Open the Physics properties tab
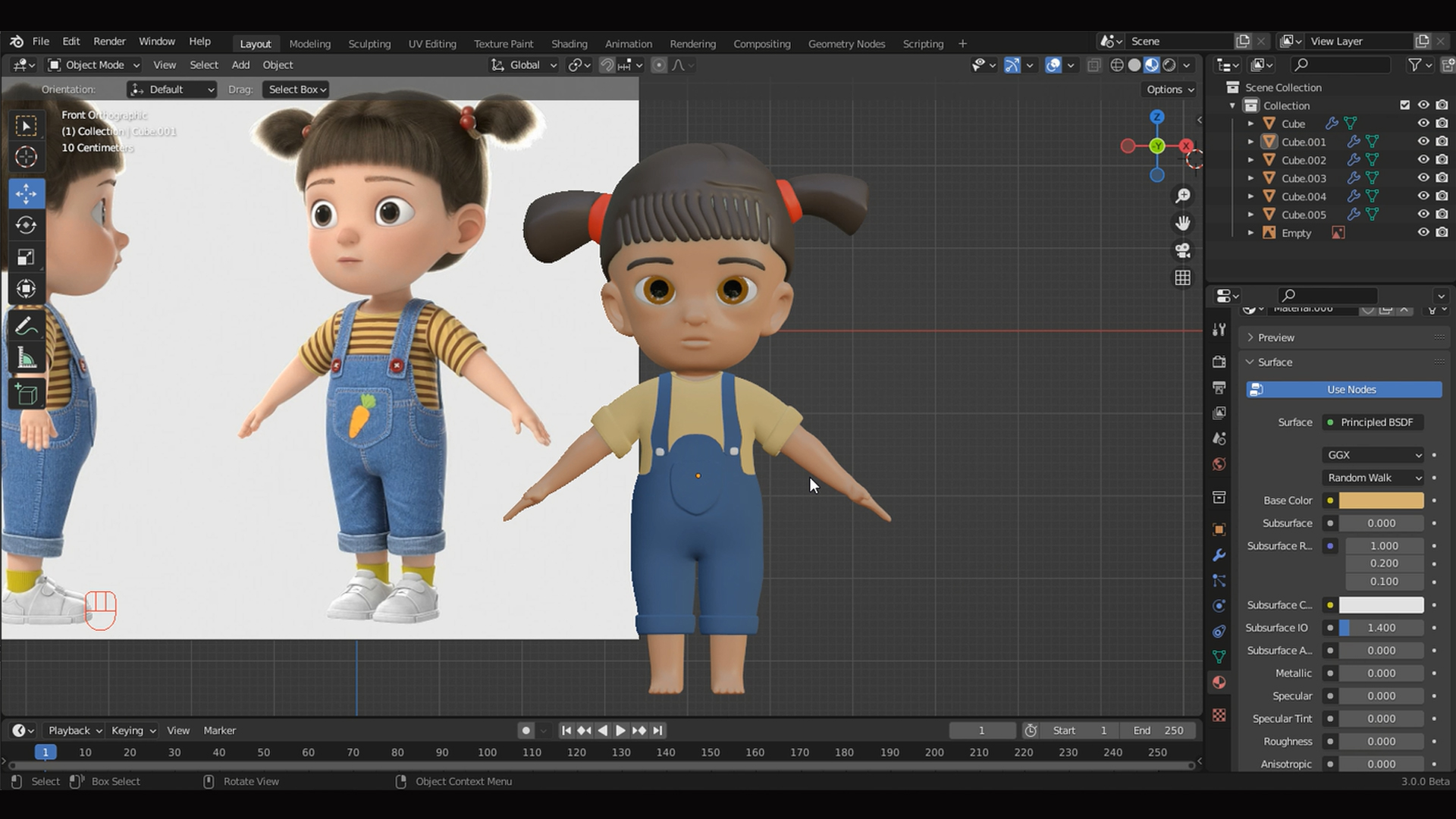The image size is (1456, 819). point(1219,606)
